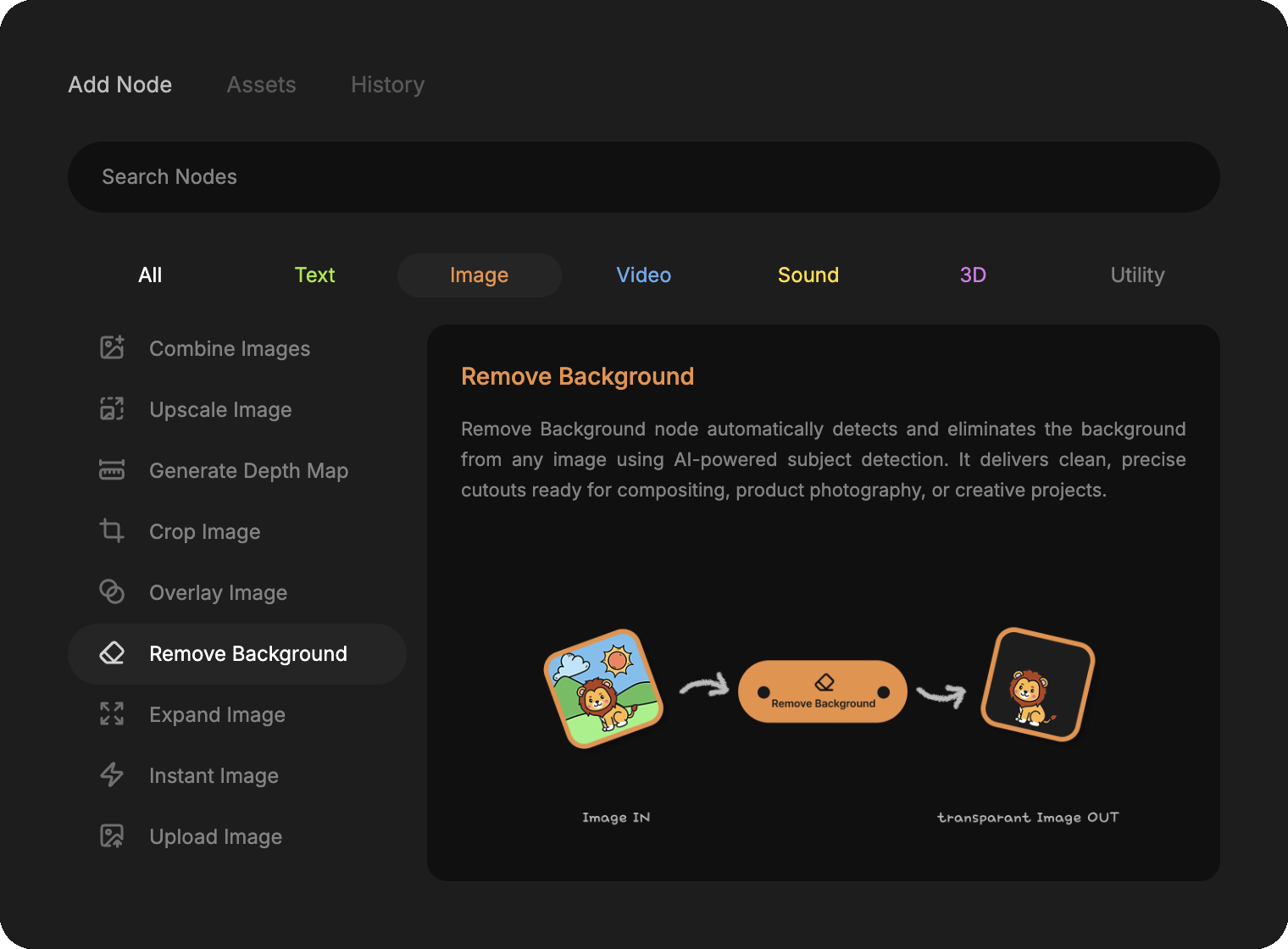The width and height of the screenshot is (1288, 949).
Task: Filter nodes by Sound category
Action: [808, 275]
